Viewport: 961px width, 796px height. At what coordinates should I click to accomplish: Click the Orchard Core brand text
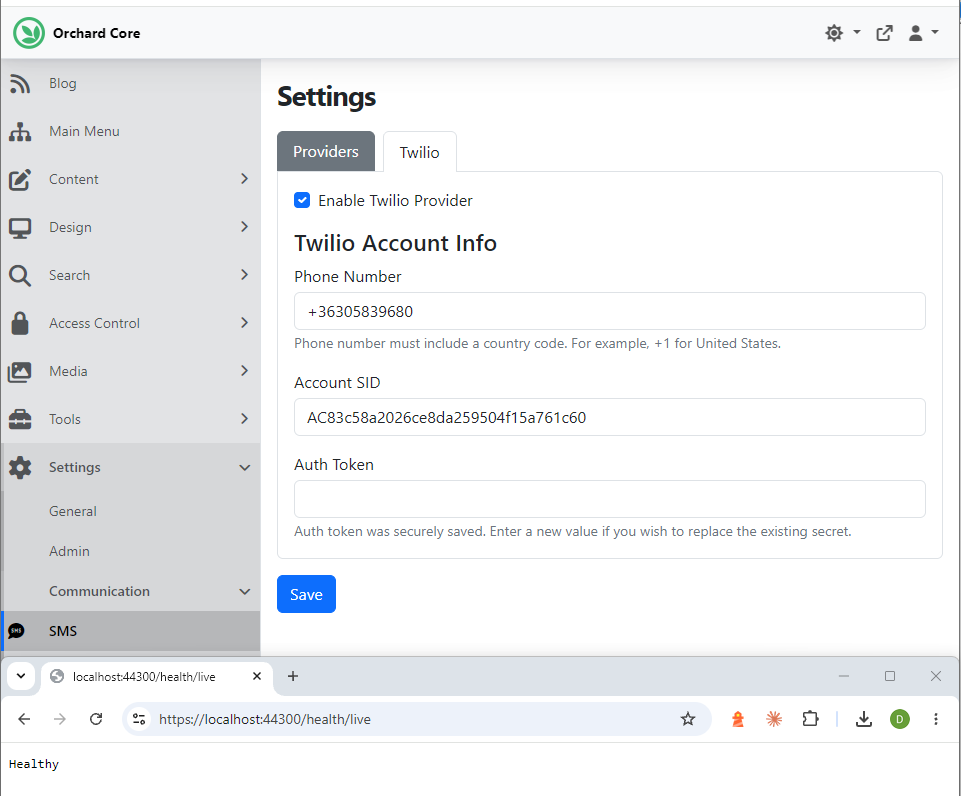[96, 33]
